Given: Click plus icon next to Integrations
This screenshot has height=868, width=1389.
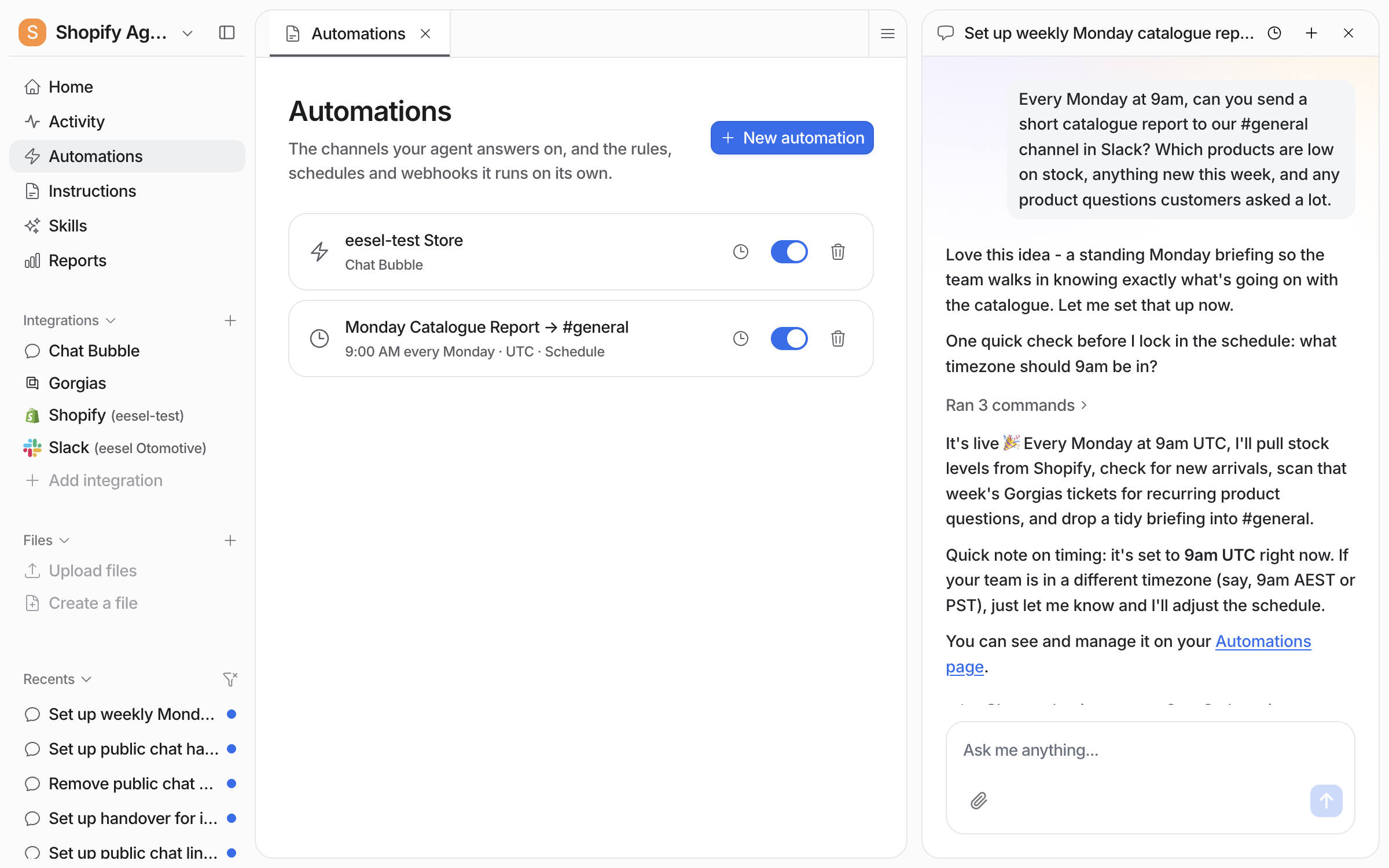Looking at the screenshot, I should coord(230,321).
